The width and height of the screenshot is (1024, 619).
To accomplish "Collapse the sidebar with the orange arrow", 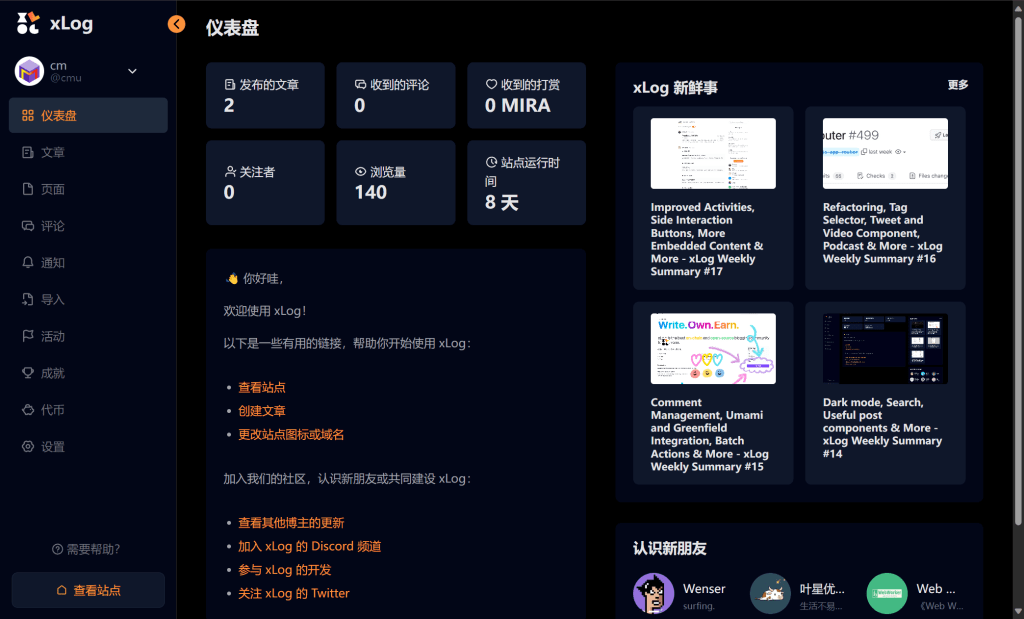I will [177, 24].
